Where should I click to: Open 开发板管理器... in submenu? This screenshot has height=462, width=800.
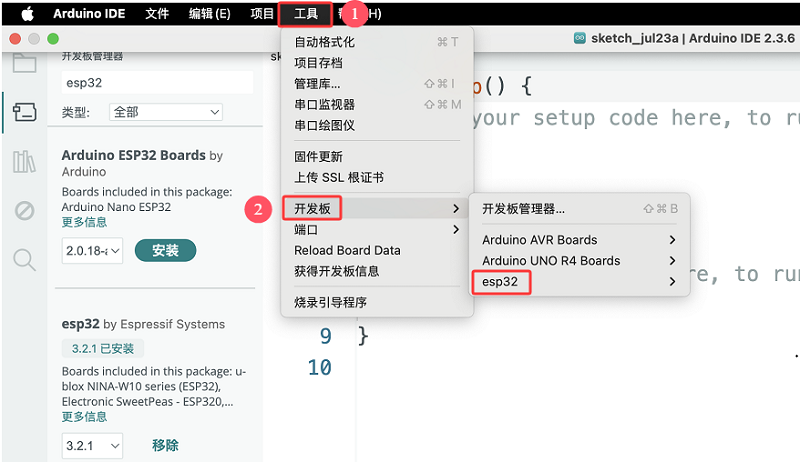[580, 209]
